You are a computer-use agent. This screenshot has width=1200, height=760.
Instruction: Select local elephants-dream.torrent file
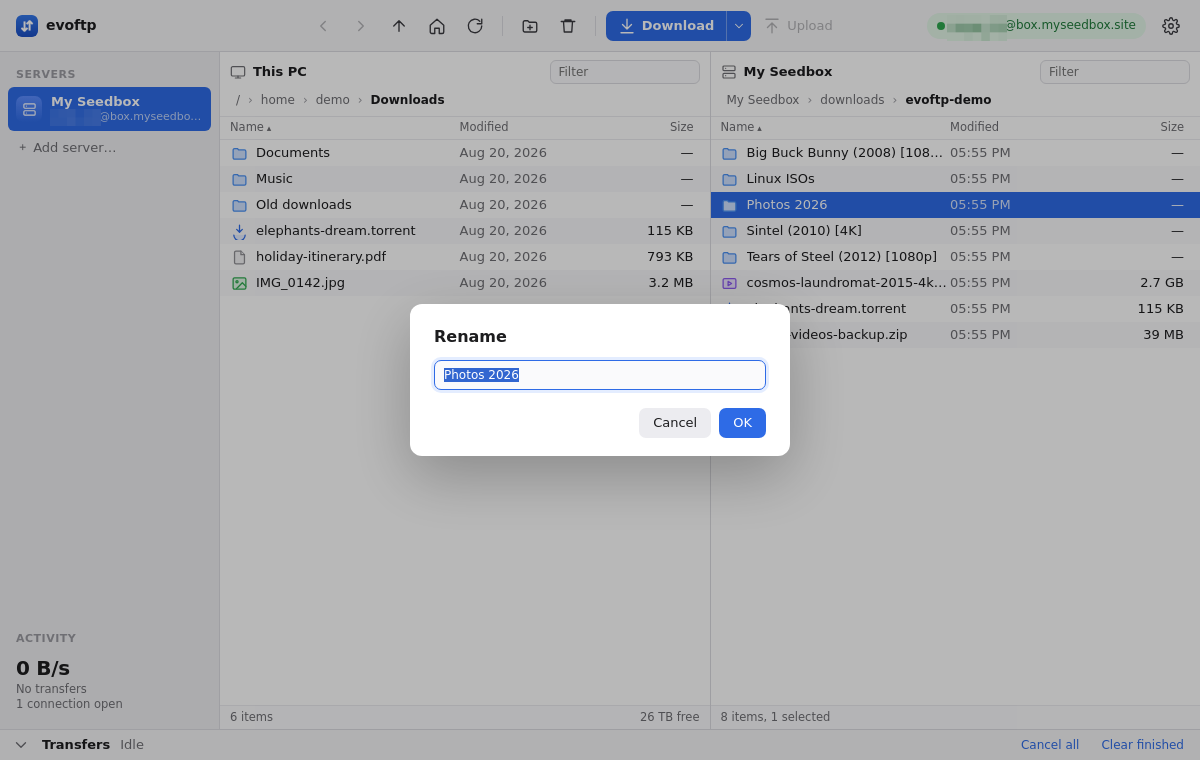point(465,231)
